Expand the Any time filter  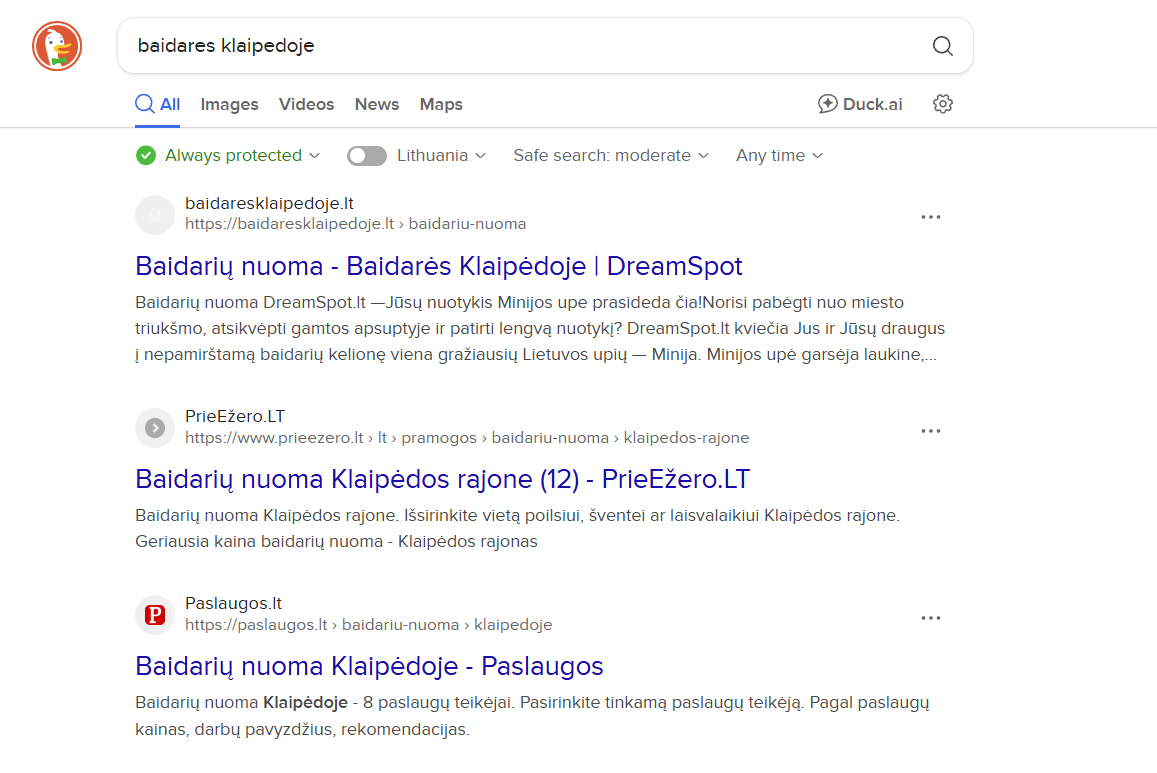coord(779,156)
